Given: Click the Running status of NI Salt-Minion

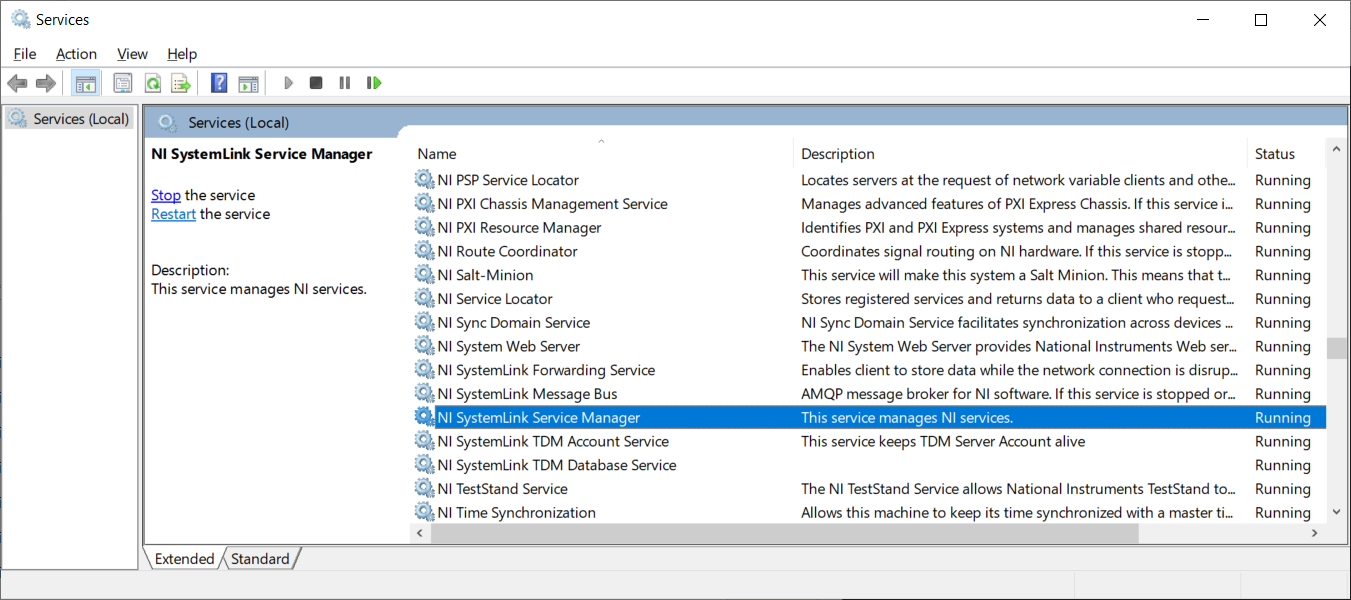Looking at the screenshot, I should coord(1283,275).
